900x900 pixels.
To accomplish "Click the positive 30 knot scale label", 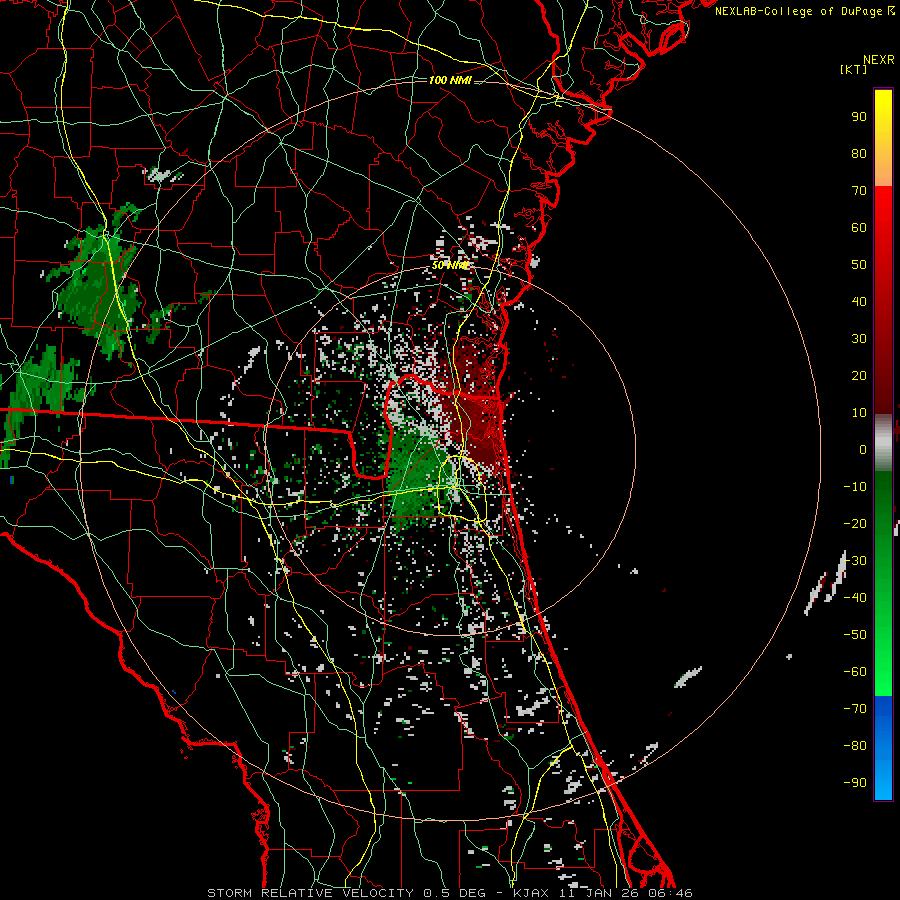I will pos(859,339).
